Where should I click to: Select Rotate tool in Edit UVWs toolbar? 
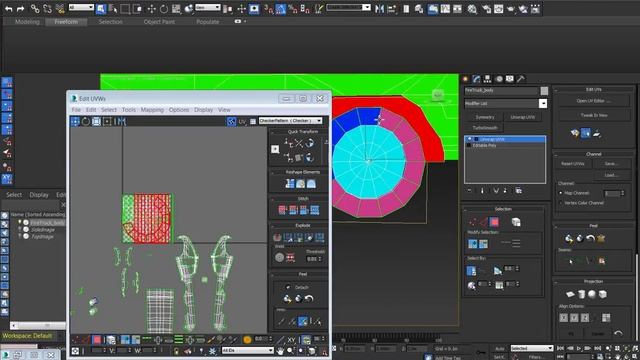point(86,121)
